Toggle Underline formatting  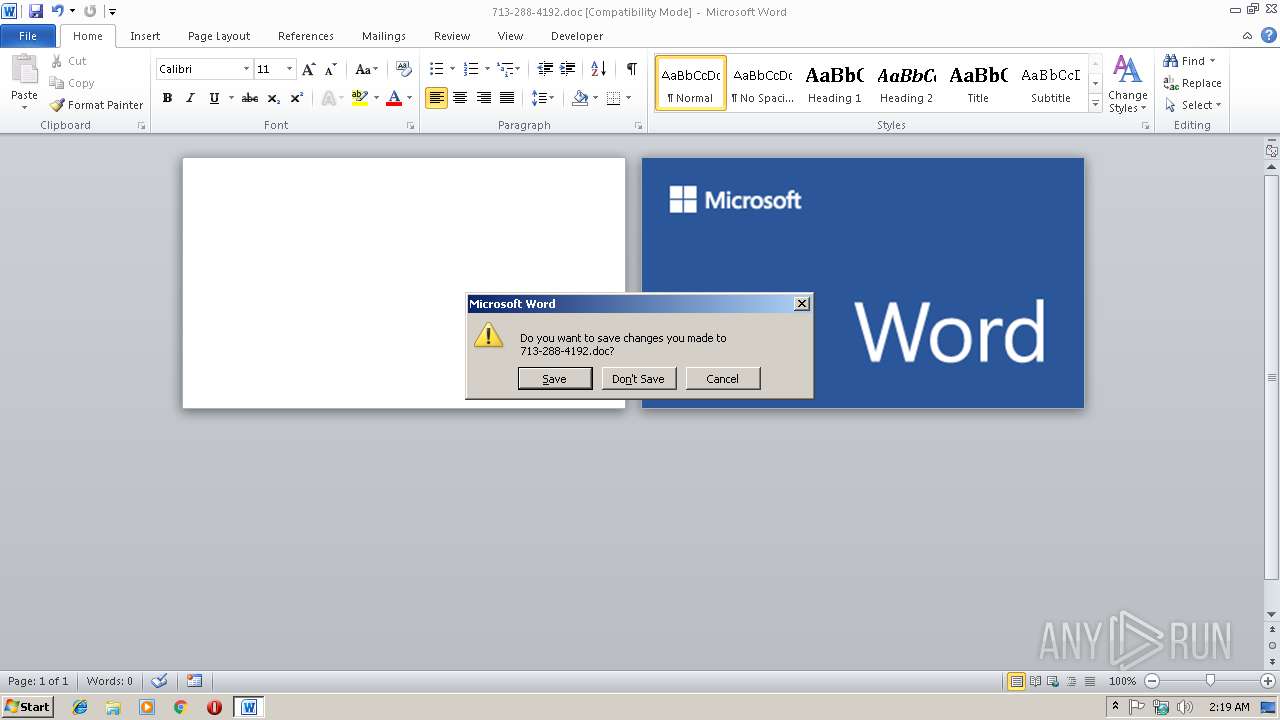[x=214, y=98]
